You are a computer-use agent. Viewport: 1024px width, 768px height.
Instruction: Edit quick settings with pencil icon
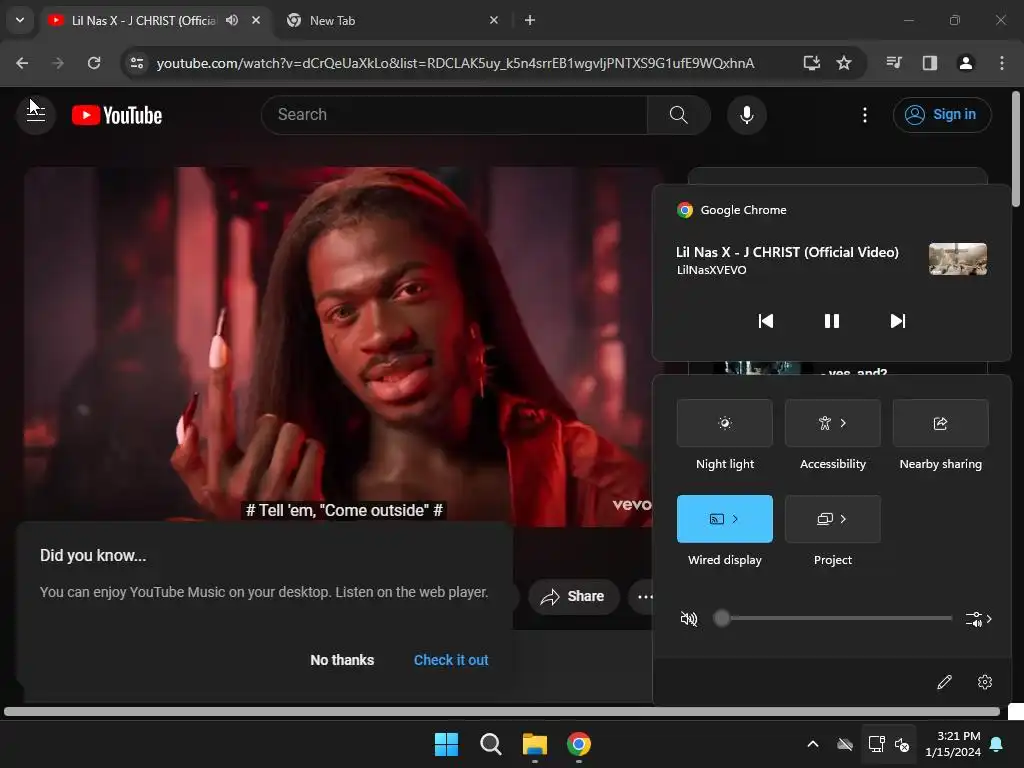(x=944, y=682)
